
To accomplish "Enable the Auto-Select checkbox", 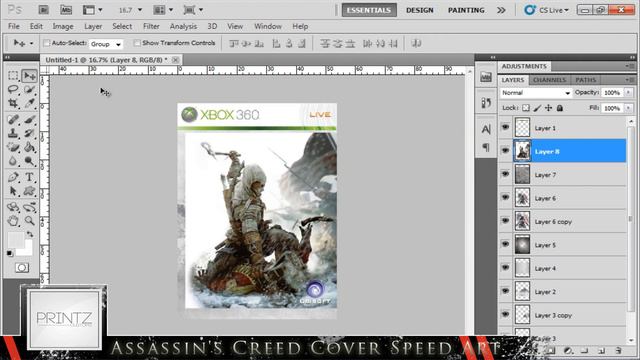I will (x=47, y=43).
